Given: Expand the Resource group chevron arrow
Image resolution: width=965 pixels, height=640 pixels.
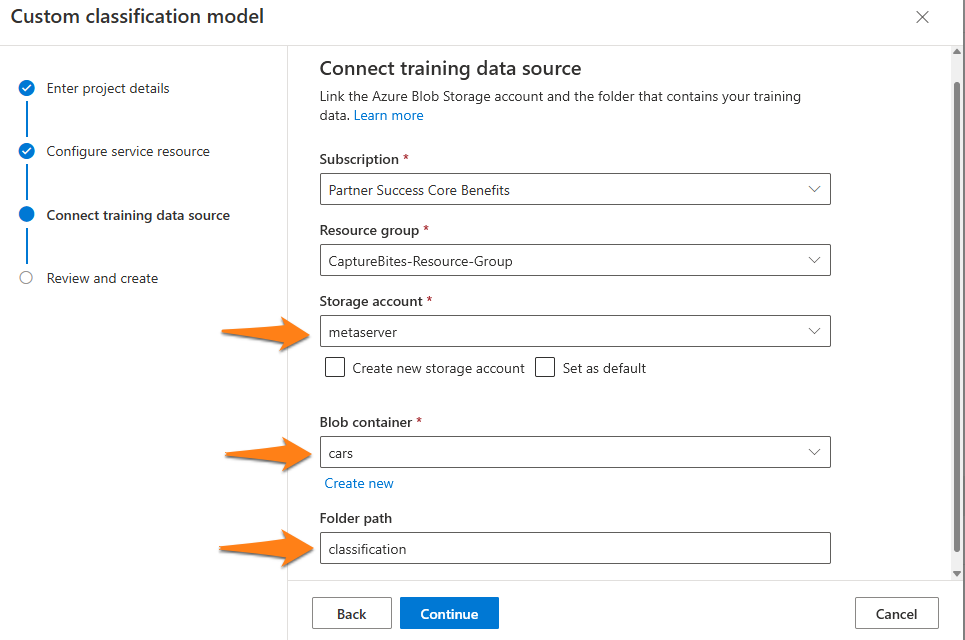Looking at the screenshot, I should point(814,260).
